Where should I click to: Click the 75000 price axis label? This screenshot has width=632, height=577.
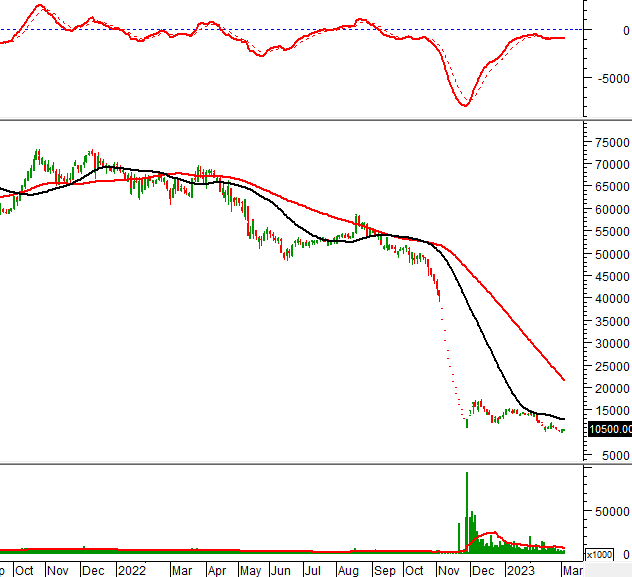[x=612, y=142]
